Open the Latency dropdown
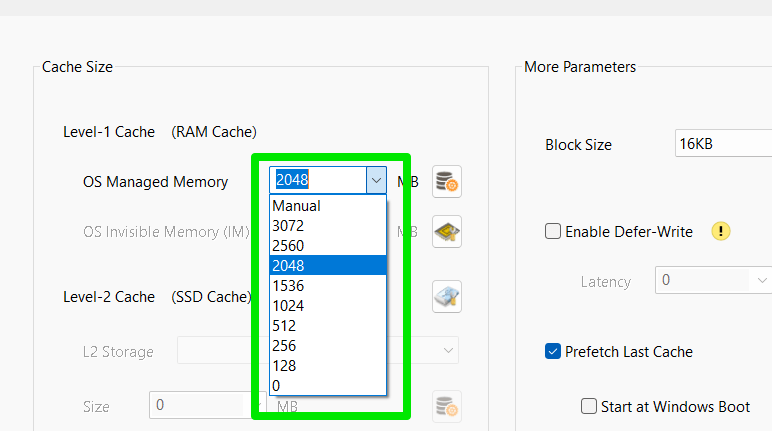 [x=710, y=281]
